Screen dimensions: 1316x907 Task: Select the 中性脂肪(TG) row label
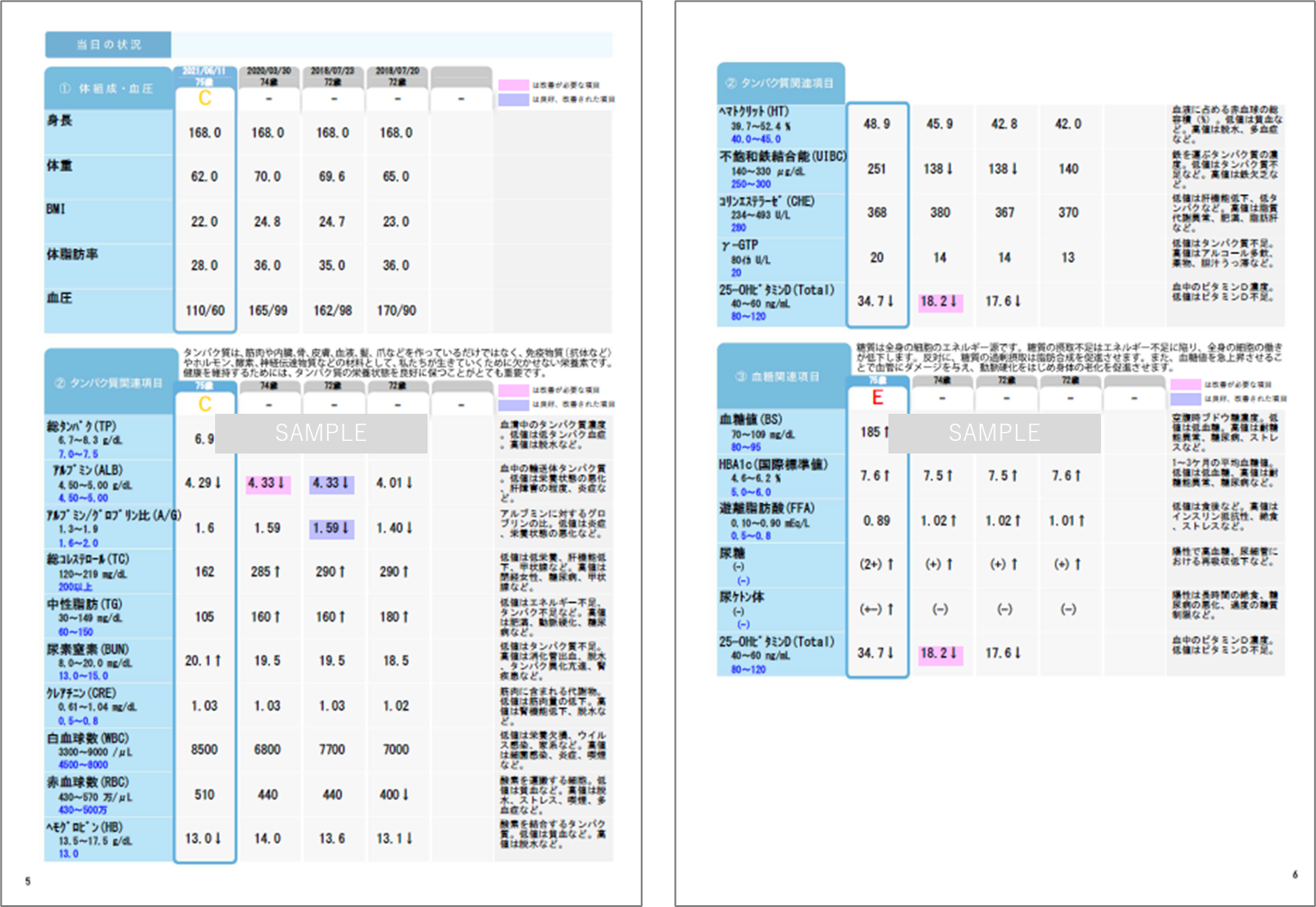click(84, 603)
